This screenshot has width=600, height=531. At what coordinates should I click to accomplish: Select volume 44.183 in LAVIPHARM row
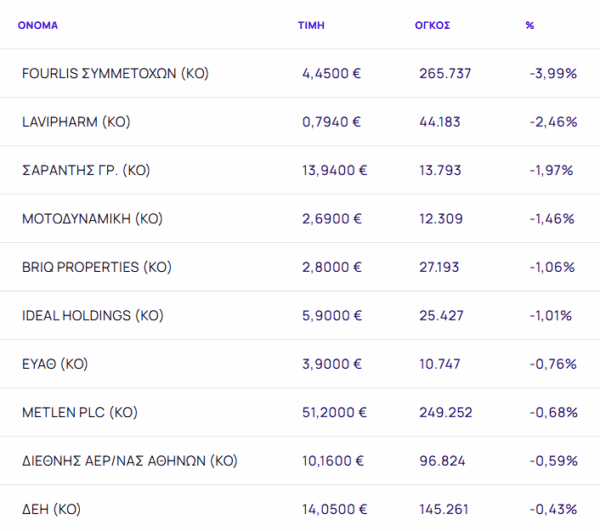pyautogui.click(x=440, y=122)
